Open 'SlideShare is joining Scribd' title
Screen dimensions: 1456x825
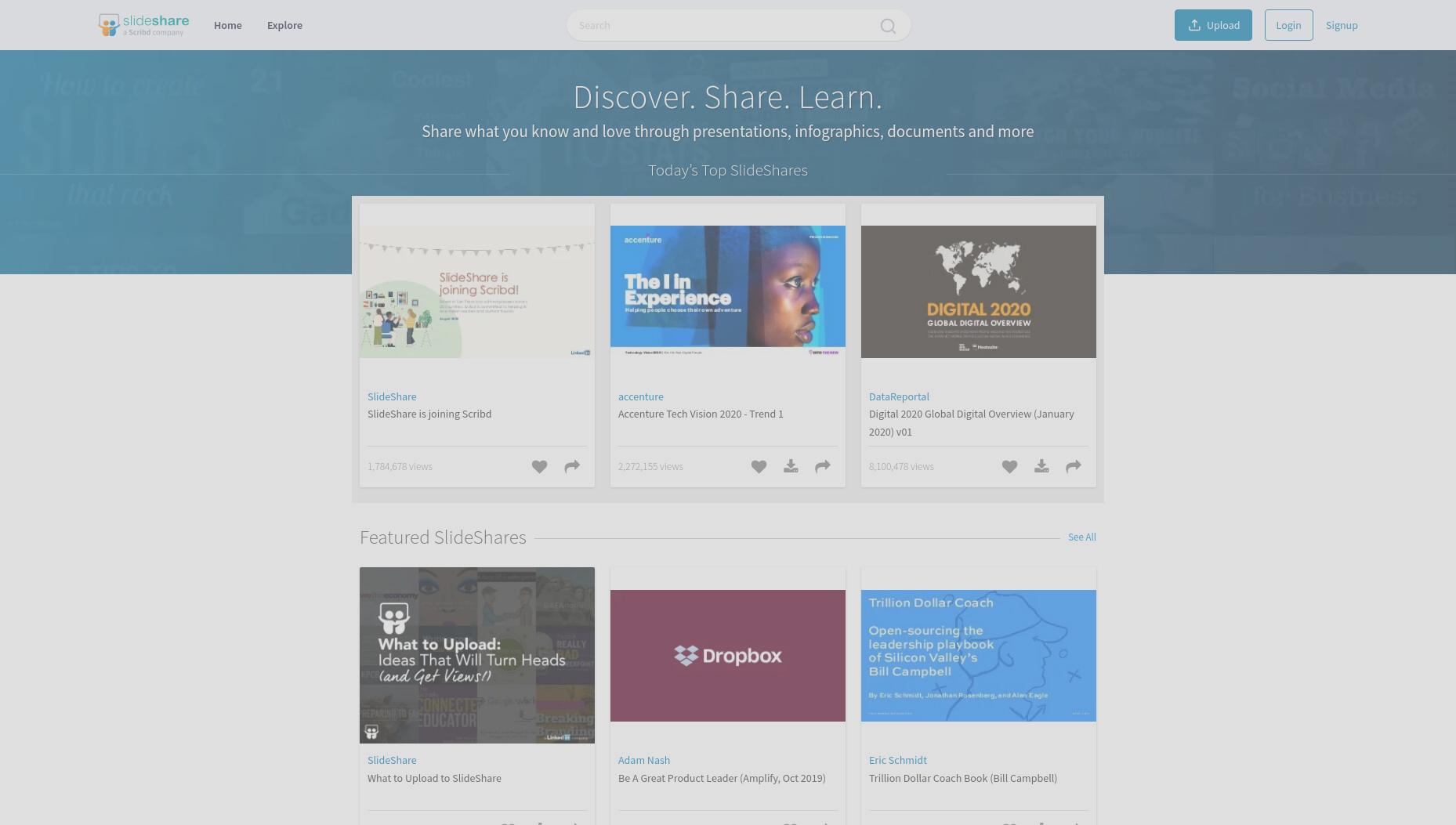coord(429,414)
